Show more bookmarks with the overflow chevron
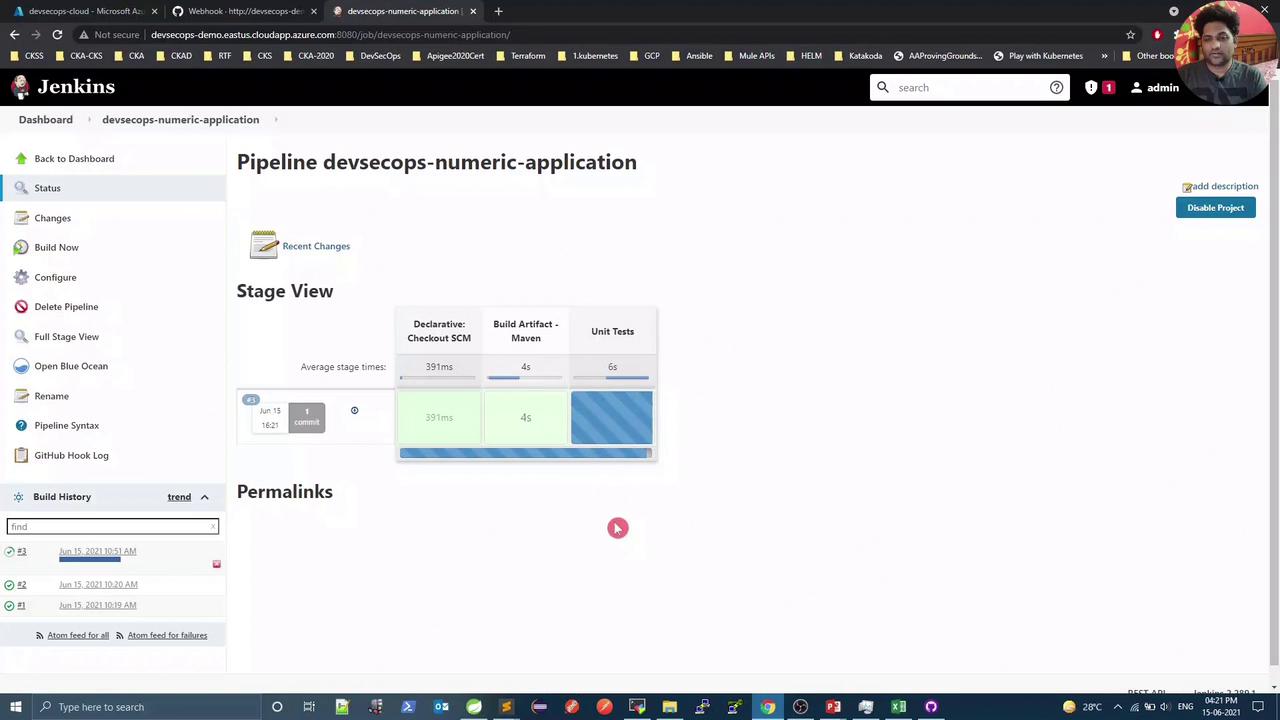 [1104, 56]
